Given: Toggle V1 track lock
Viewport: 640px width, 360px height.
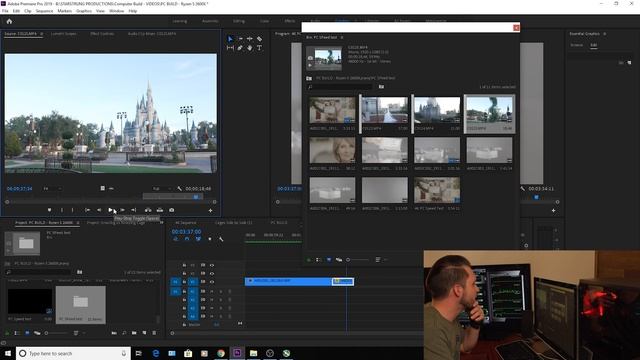Looking at the screenshot, I should [x=184, y=282].
